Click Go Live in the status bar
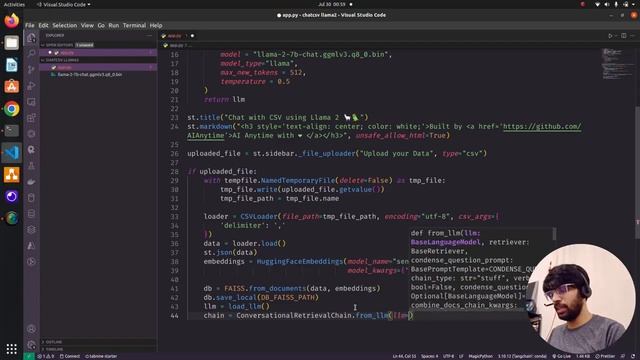 (562, 356)
